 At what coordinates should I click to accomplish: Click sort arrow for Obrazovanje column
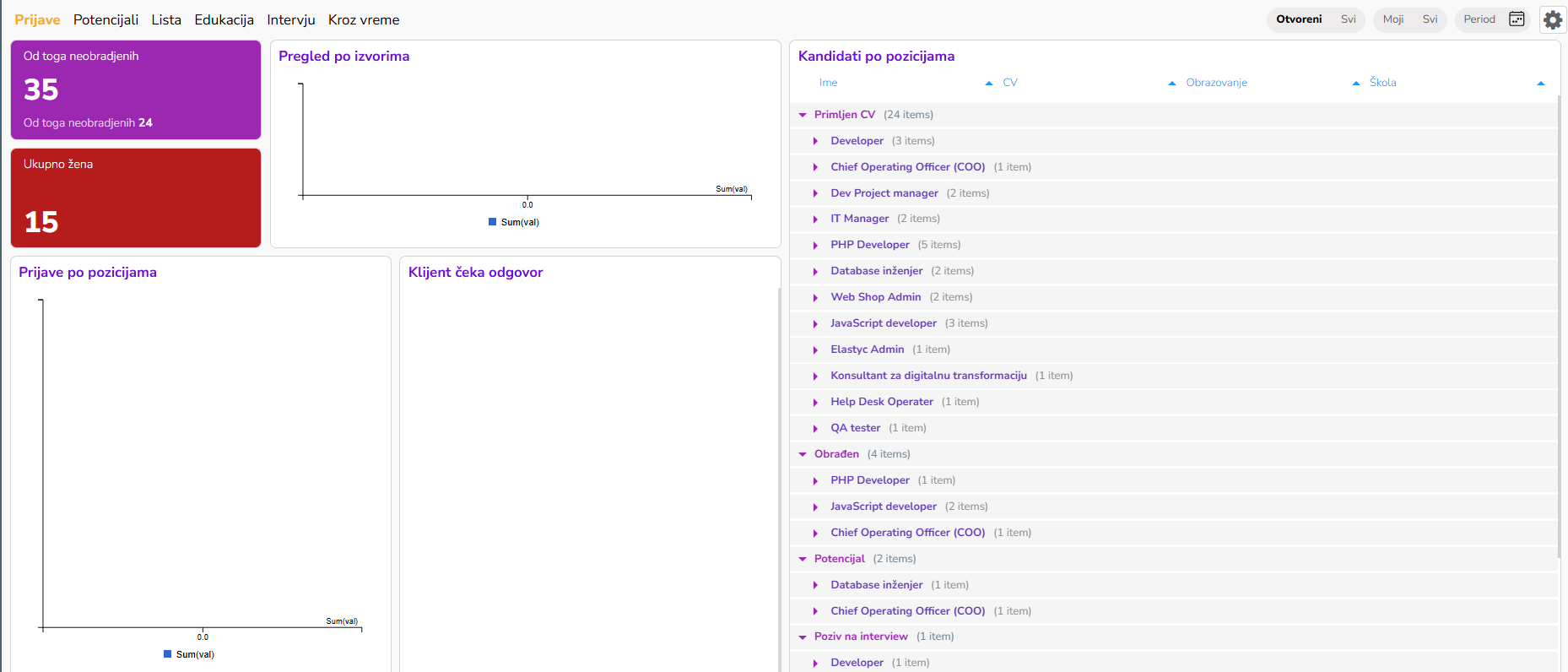tap(1356, 83)
